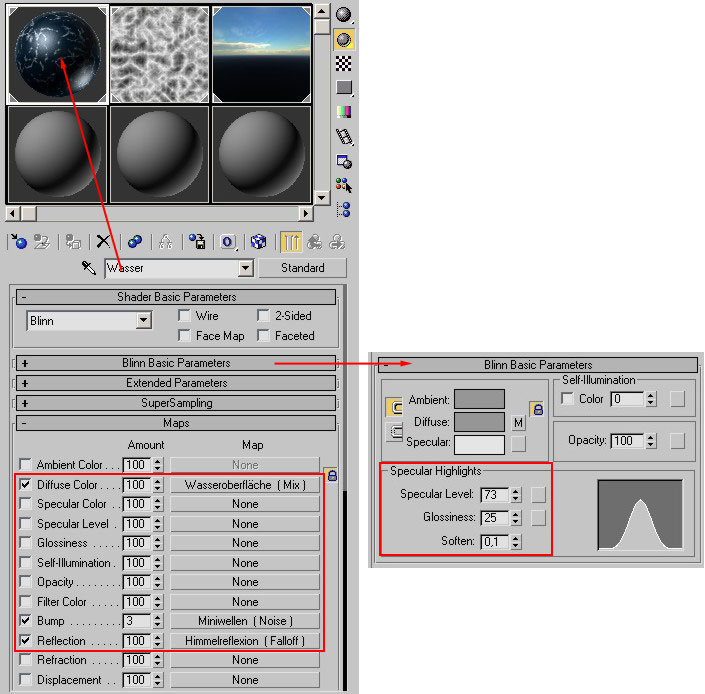Click the Get Material icon
Screen dimensions: 705x694
point(18,241)
